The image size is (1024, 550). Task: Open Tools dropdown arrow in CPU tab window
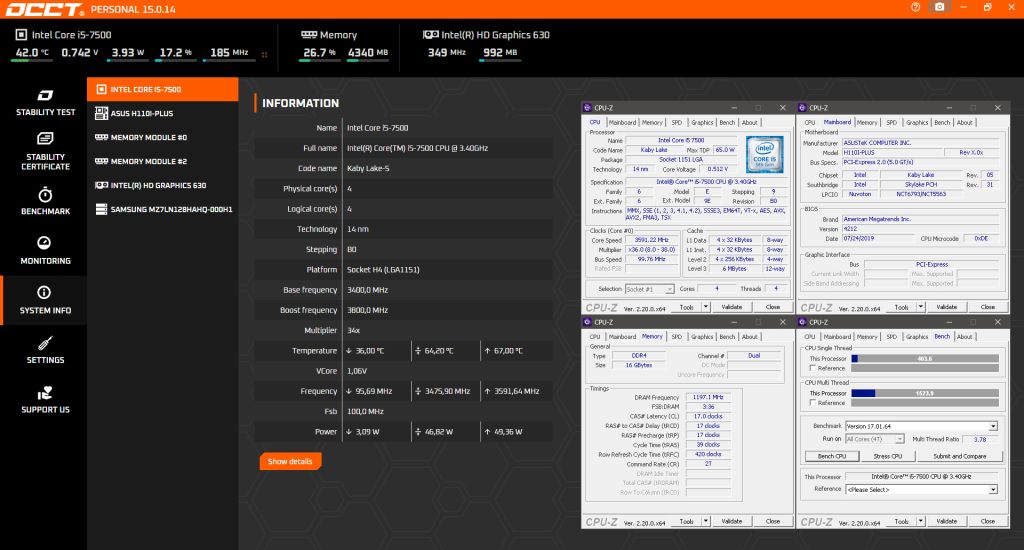click(x=706, y=307)
